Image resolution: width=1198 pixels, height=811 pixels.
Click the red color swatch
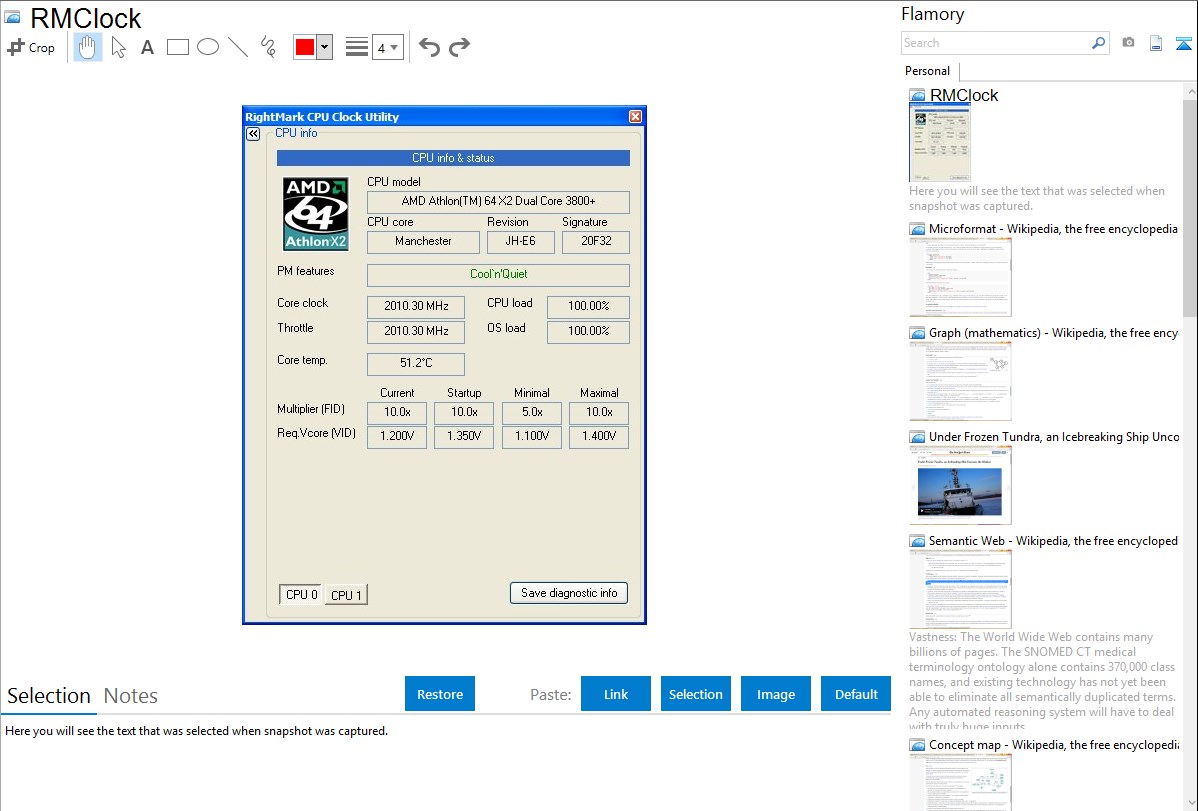point(305,47)
